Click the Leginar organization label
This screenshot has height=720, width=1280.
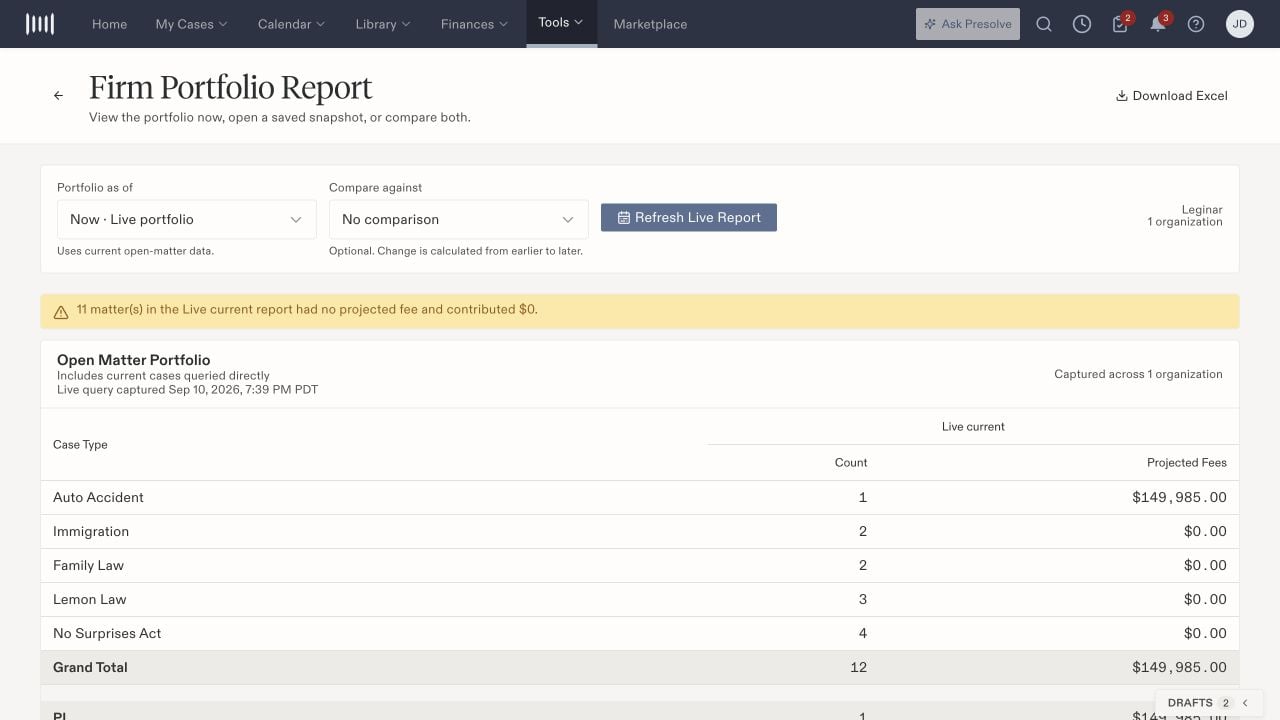(x=1202, y=210)
